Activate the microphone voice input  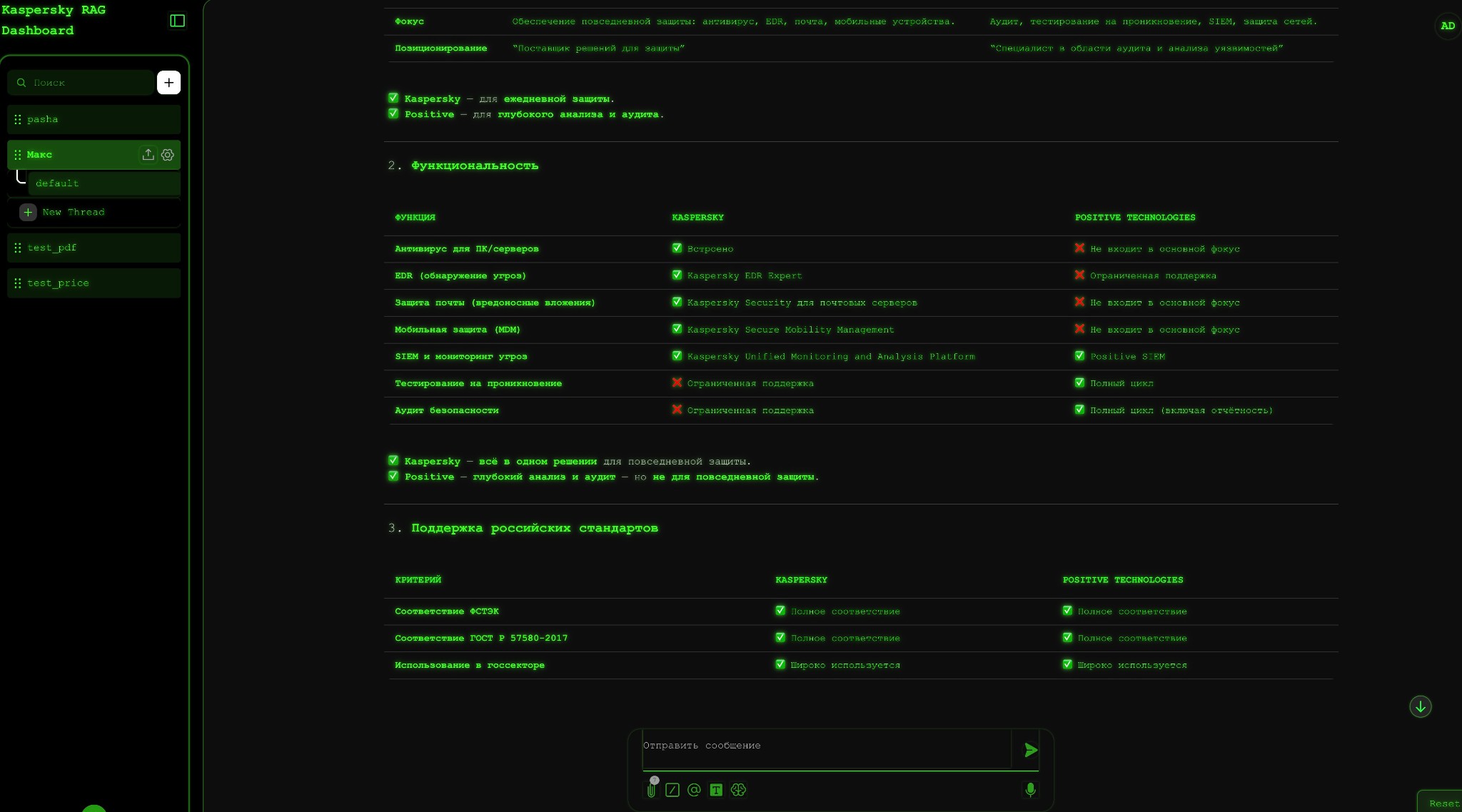point(1030,789)
